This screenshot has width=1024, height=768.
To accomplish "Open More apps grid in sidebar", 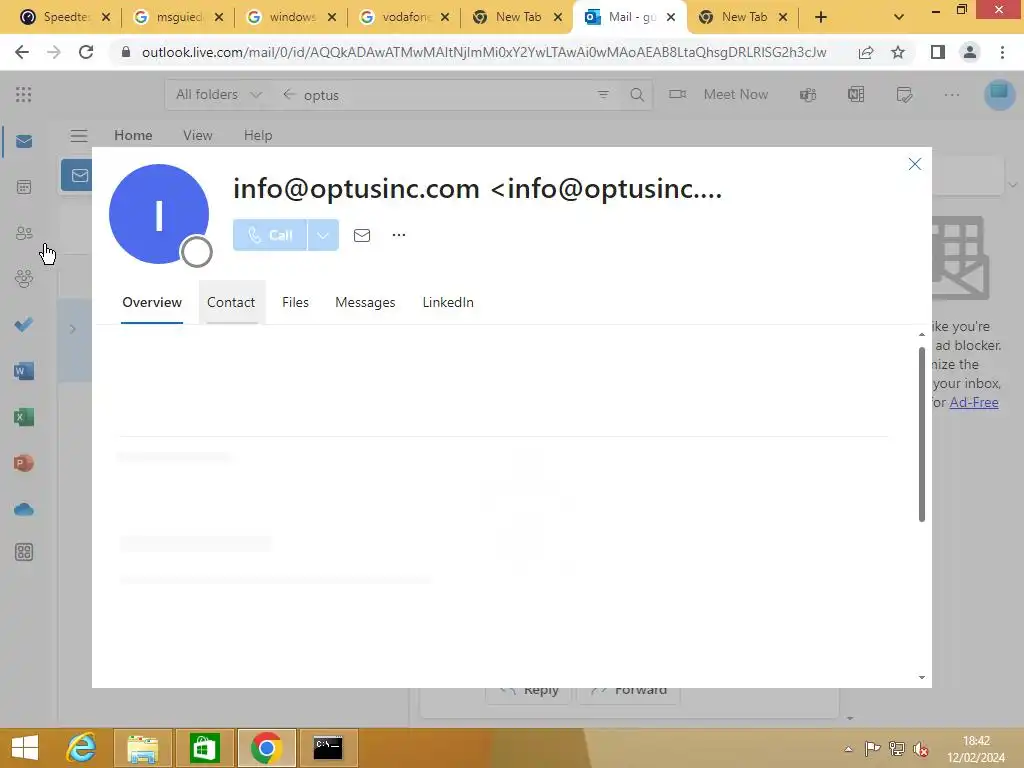I will coord(24,552).
